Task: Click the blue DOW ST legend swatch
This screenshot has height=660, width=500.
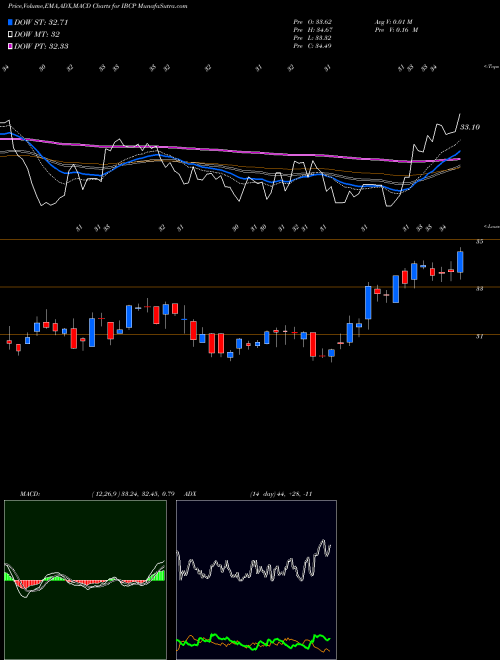Action: pos(11,22)
